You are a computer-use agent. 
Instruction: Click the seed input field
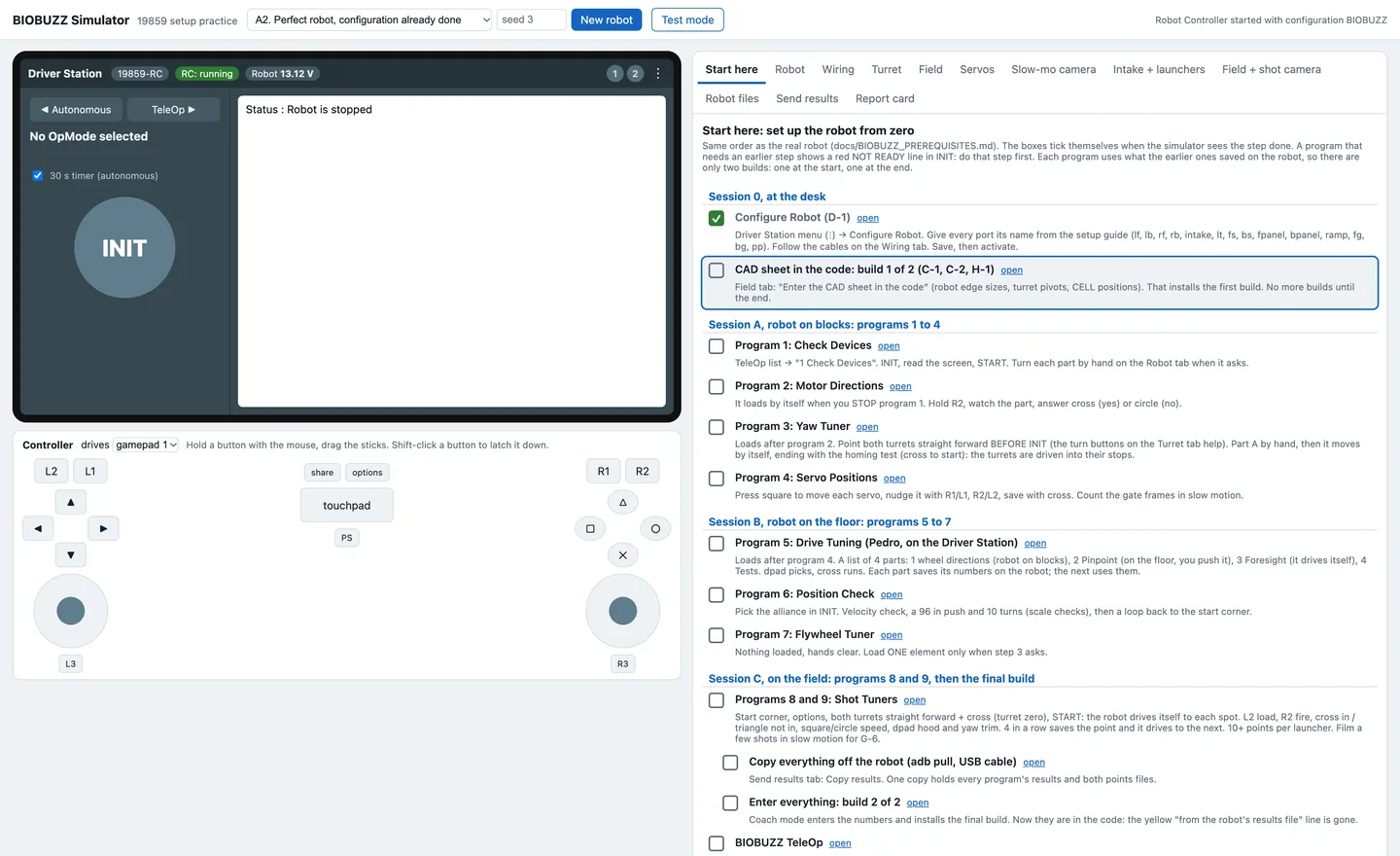pos(531,19)
